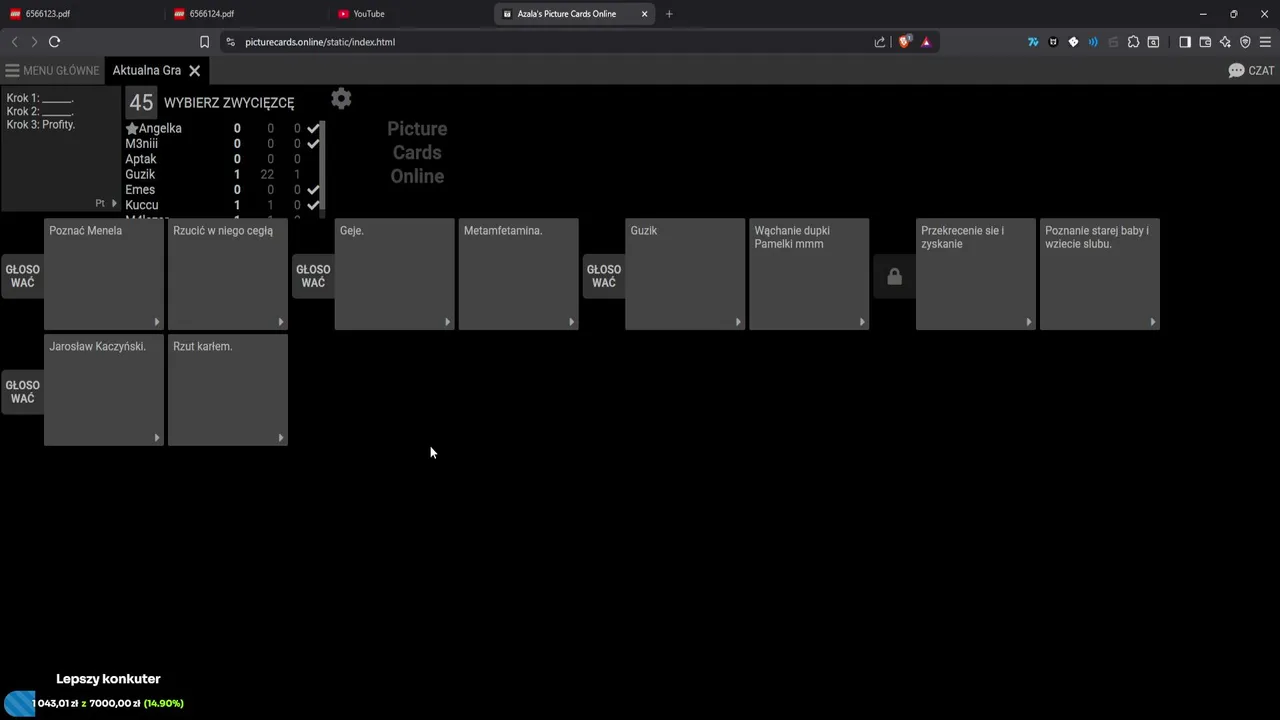
Task: Expand the 'Metamfetamina.' card arrow
Action: [572, 322]
